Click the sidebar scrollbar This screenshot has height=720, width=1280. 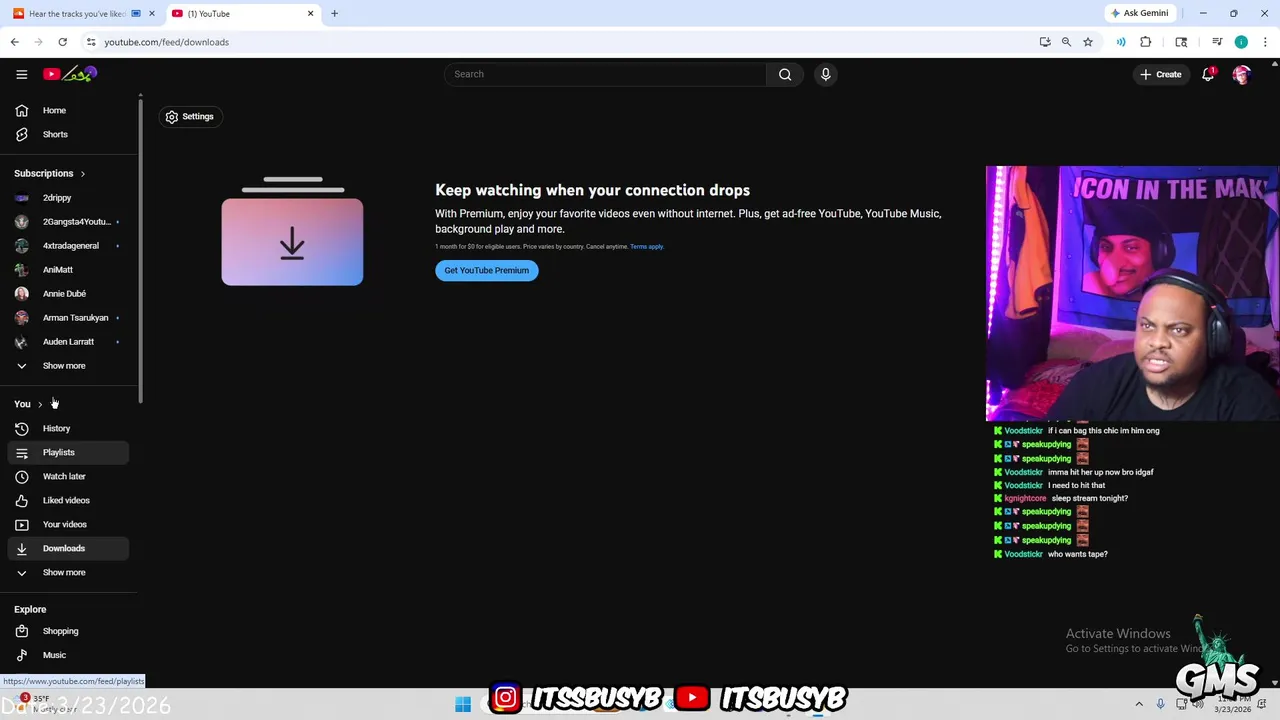[x=140, y=250]
